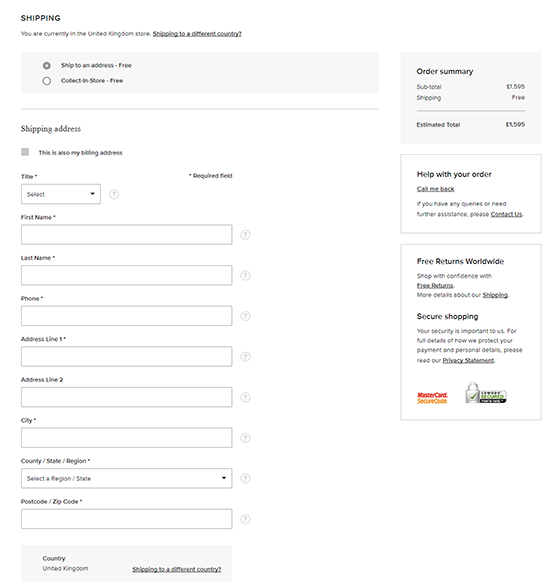Image resolution: width=560 pixels, height=583 pixels.
Task: Click the help icon next to Title
Action: 114,194
